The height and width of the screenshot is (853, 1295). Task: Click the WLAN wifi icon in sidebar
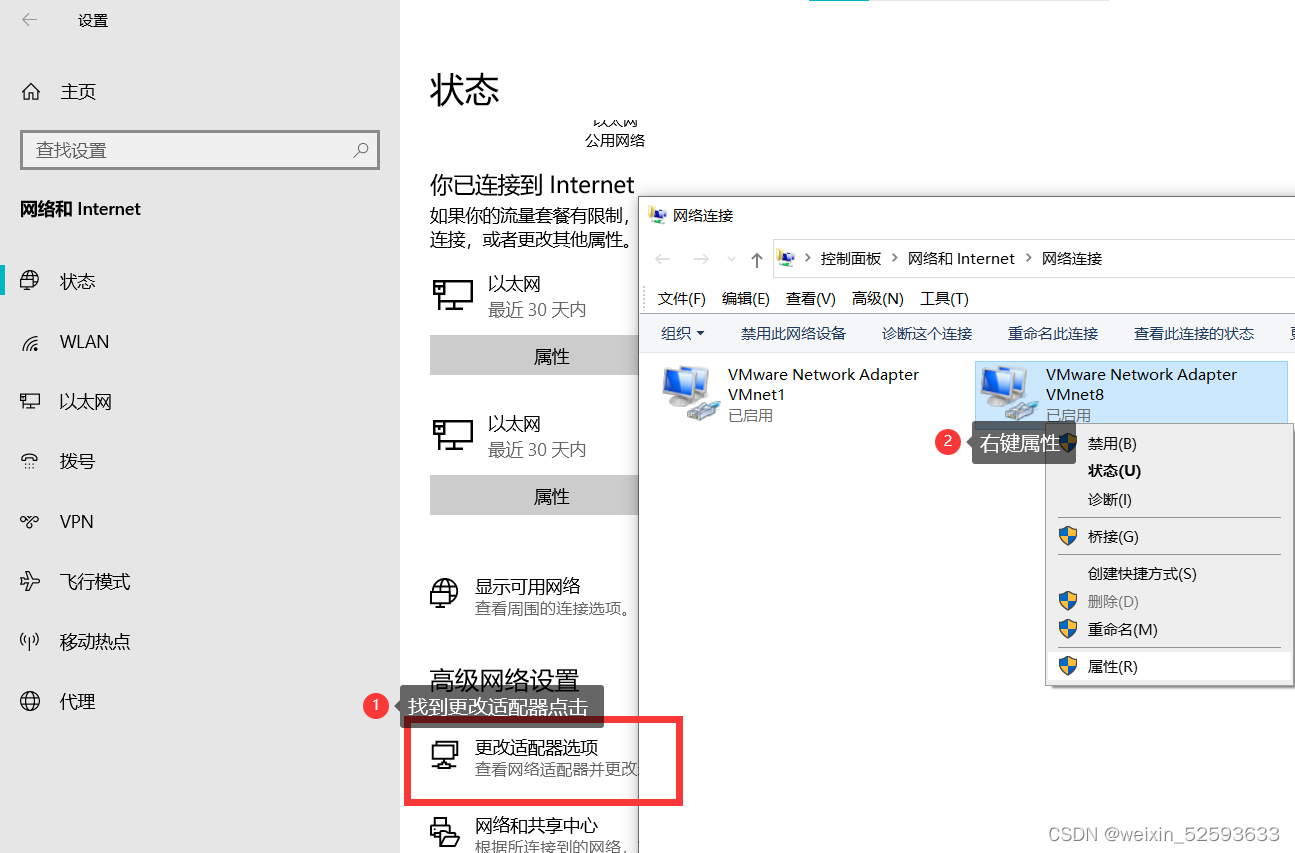coord(30,342)
